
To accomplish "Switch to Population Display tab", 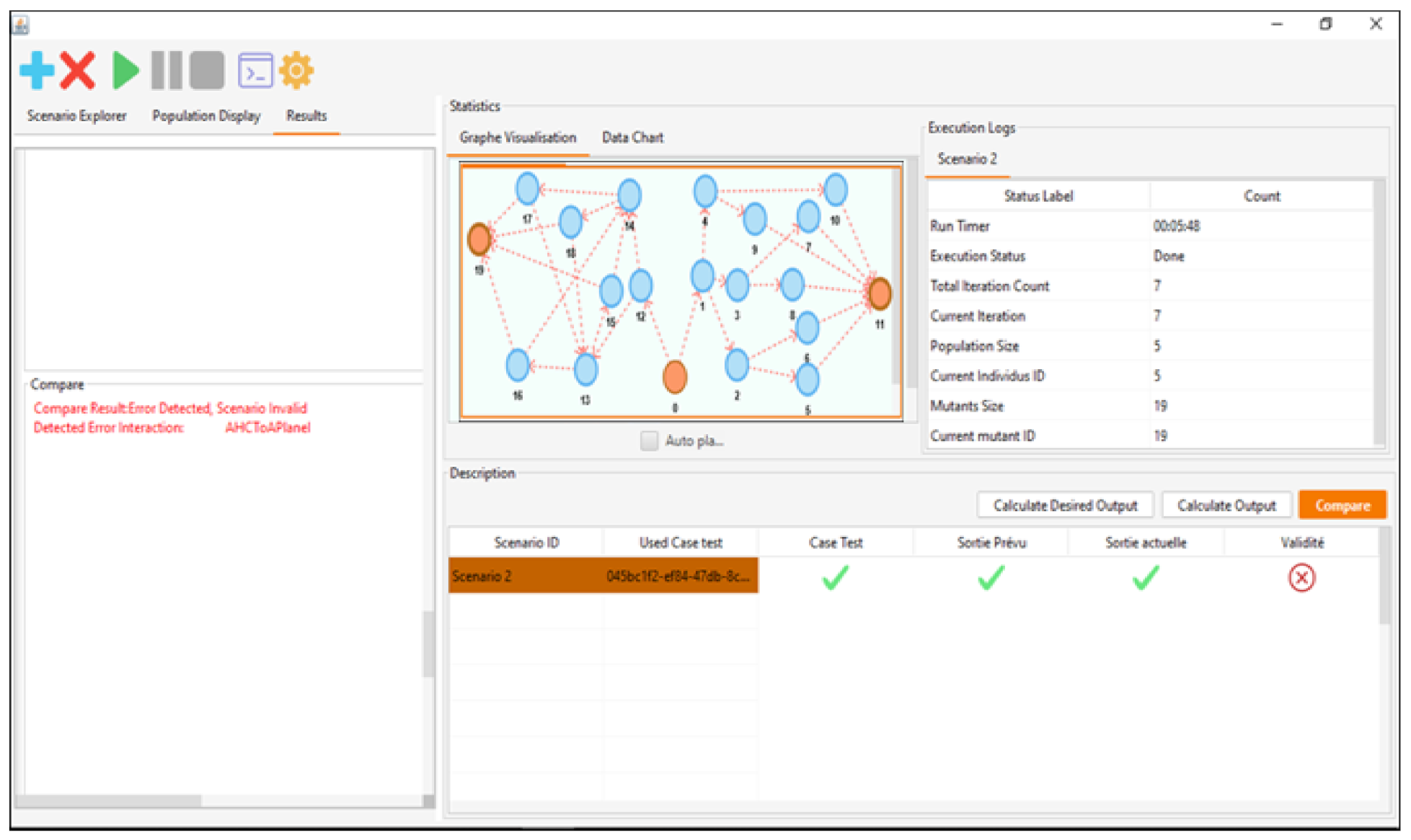I will 206,115.
